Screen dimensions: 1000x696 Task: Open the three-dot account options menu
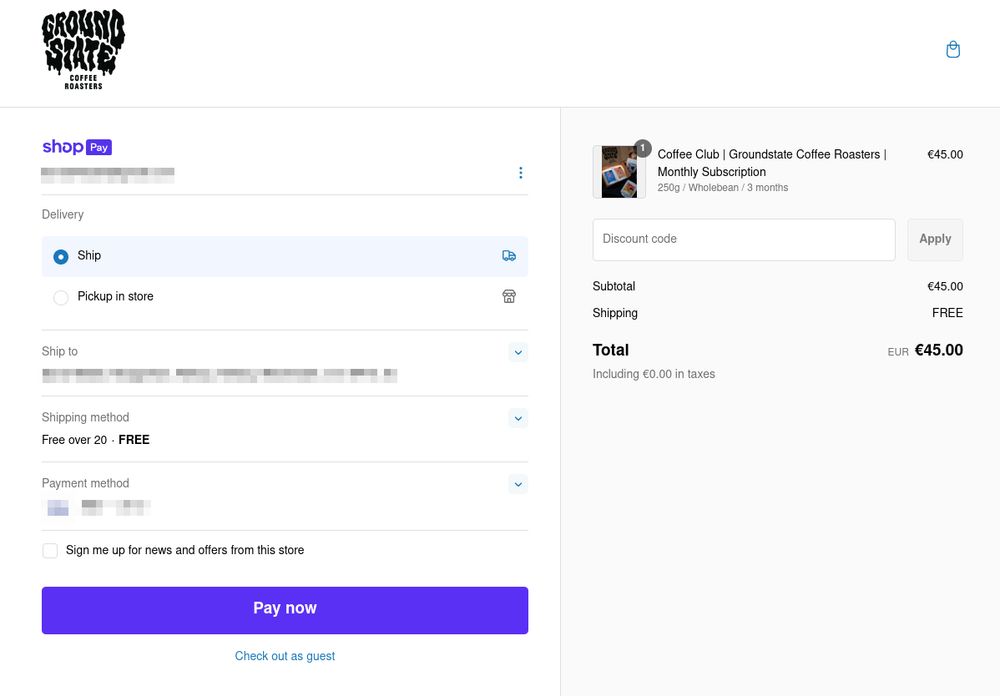tap(521, 173)
